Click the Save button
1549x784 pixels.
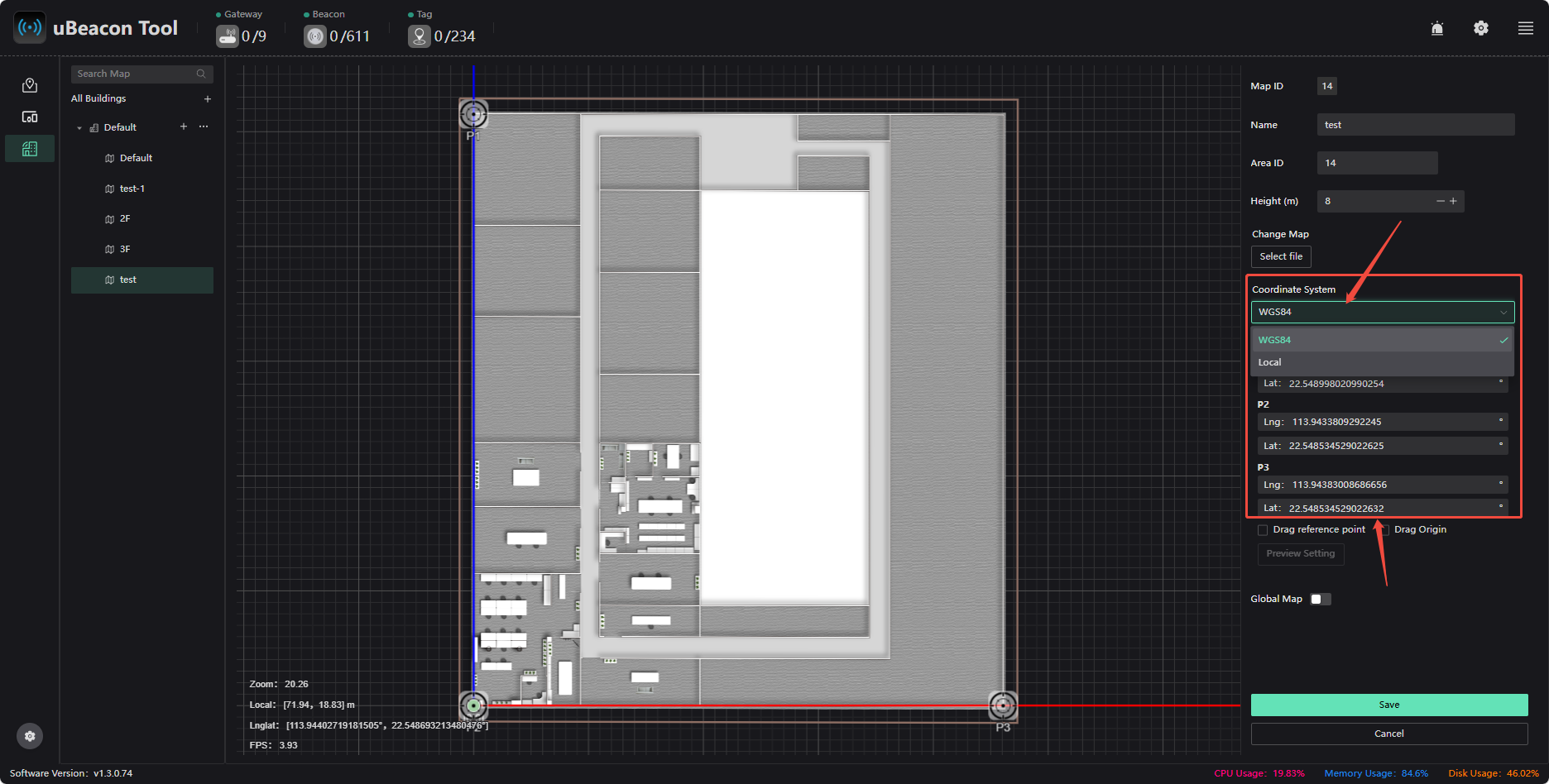pos(1389,705)
